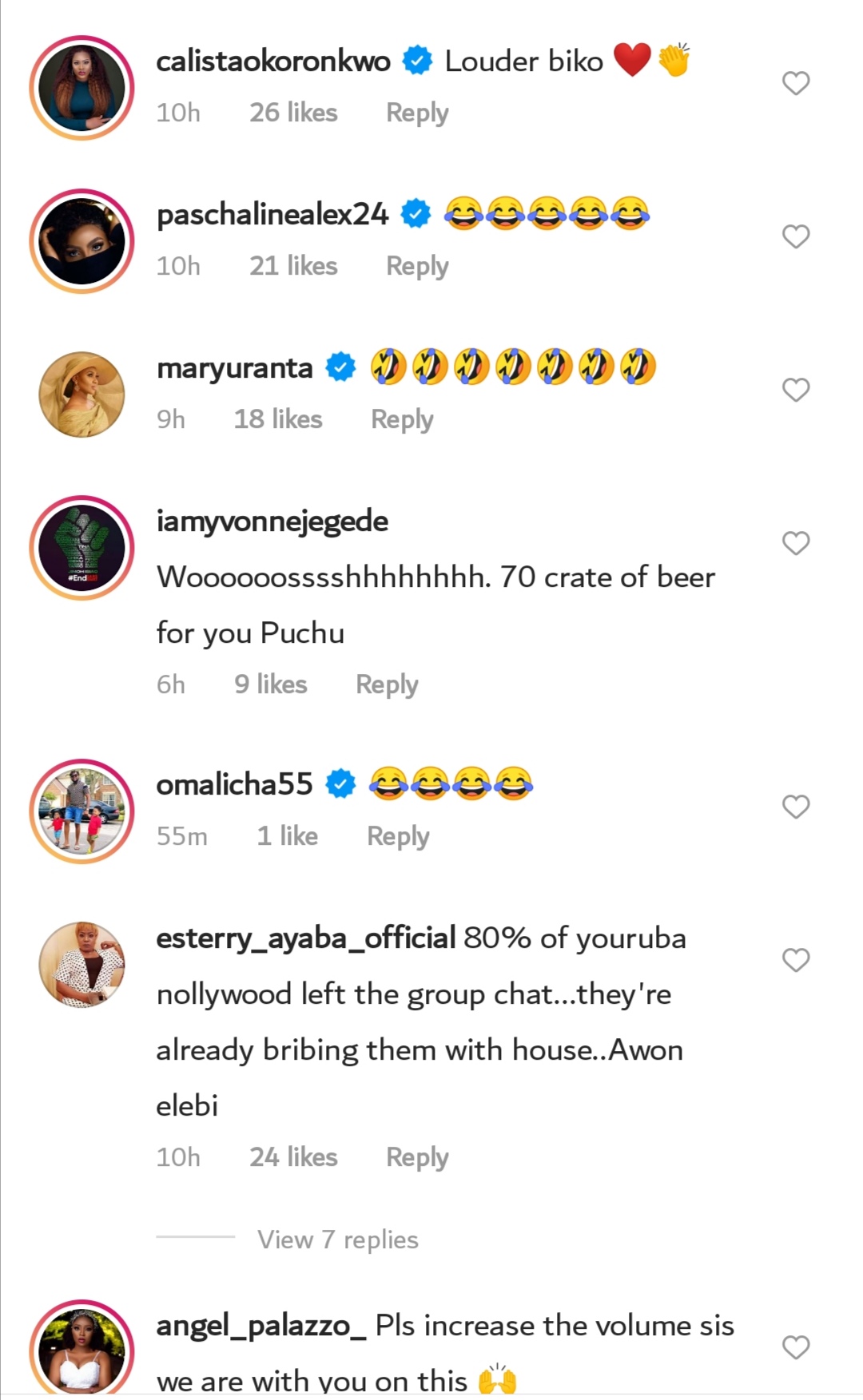Open iamyvonnejegede's fist avatar
The image size is (863, 1400).
point(82,548)
